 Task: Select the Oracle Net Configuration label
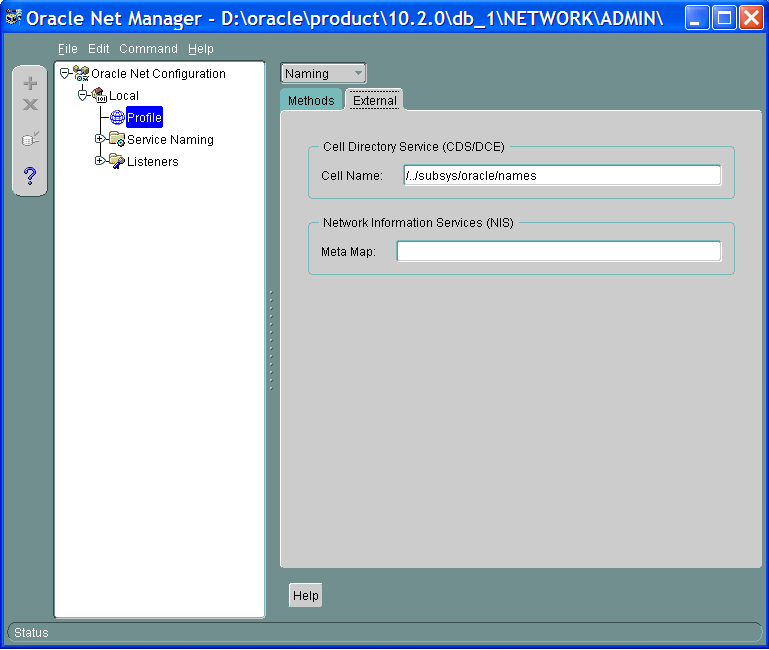point(158,74)
